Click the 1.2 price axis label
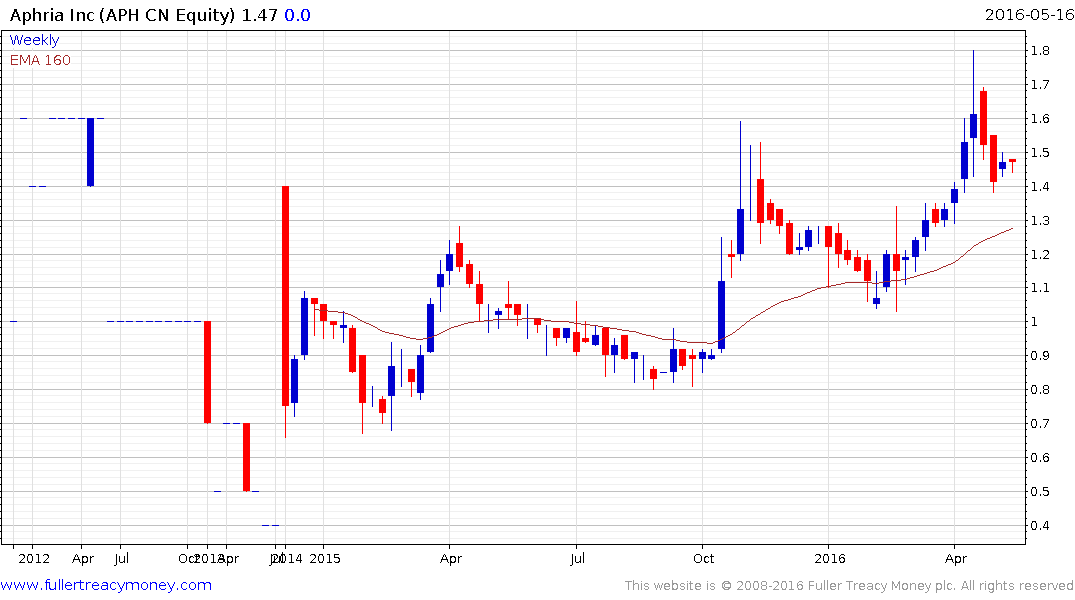This screenshot has height=600, width=1075. 1040,254
